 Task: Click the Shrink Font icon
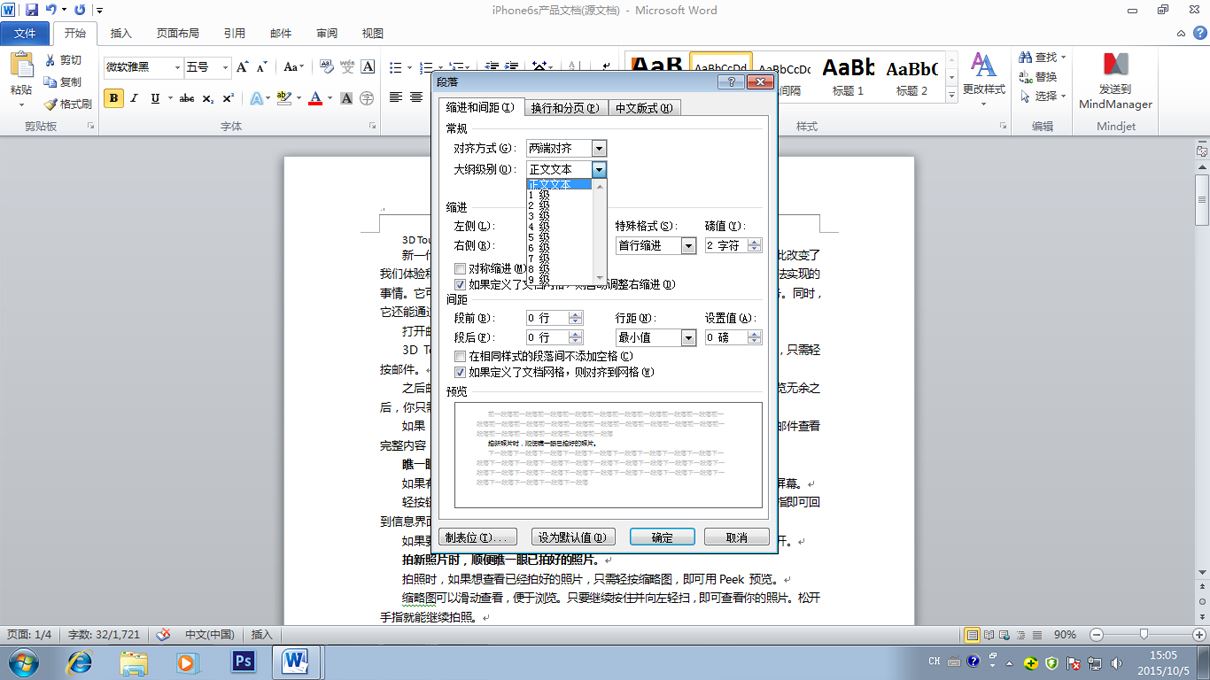263,67
